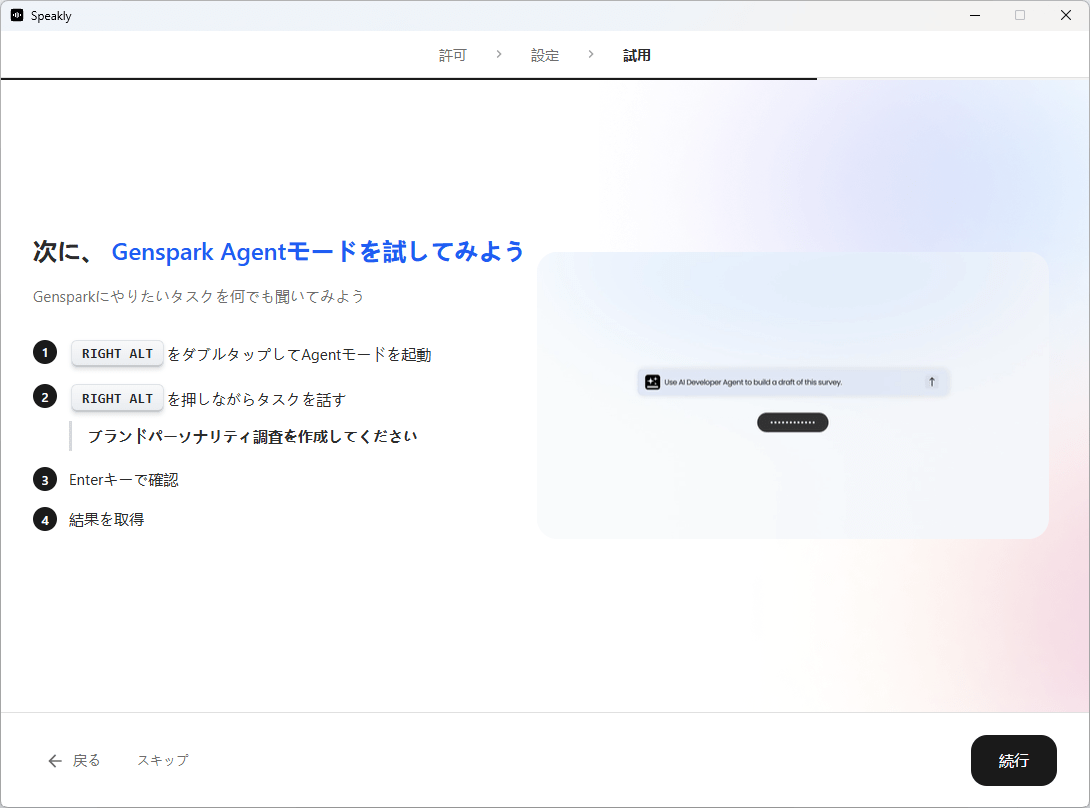
Task: Click the chevron between 許可 and 設定
Action: click(499, 54)
